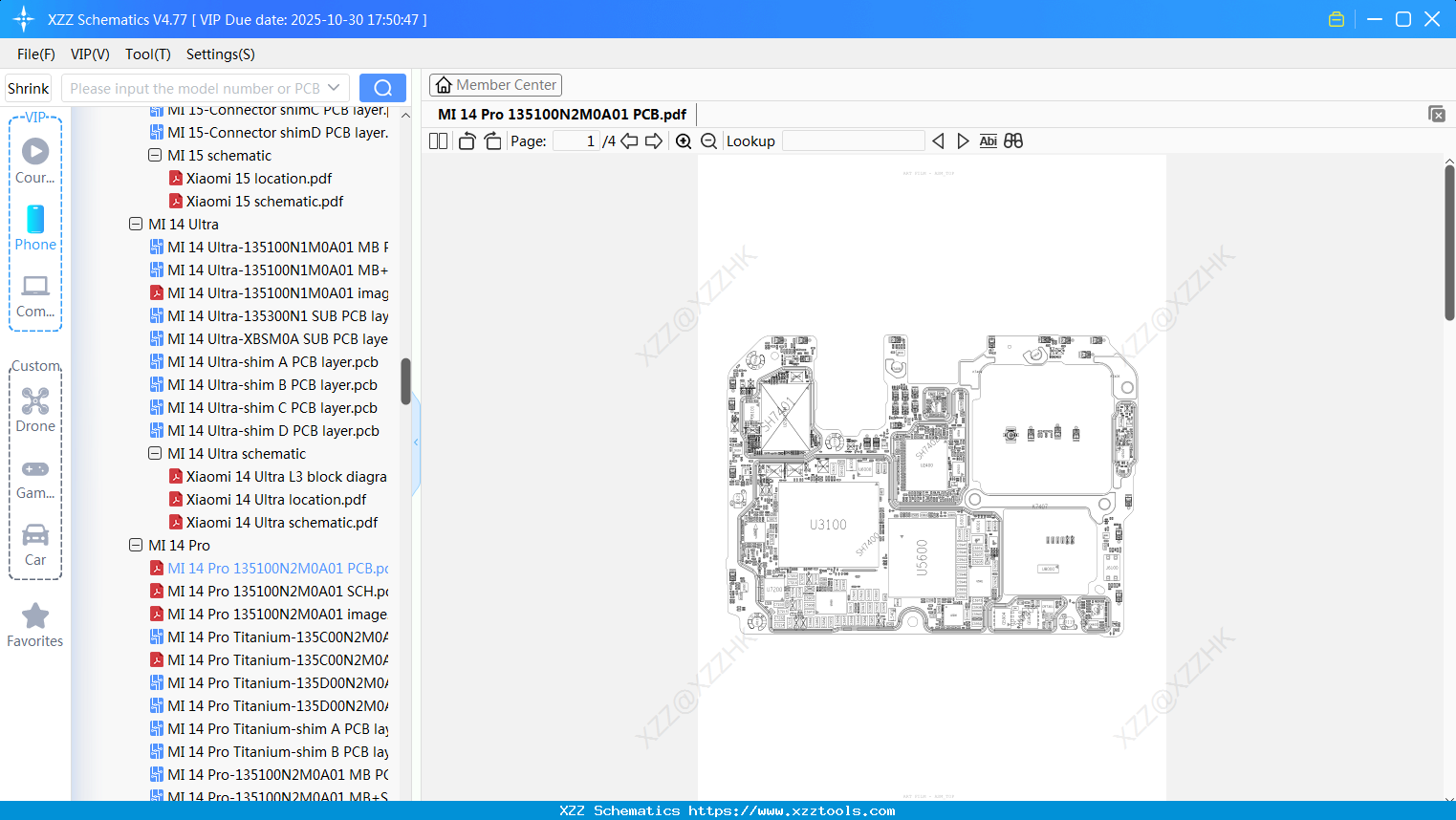
Task: Open the Tool(T) menu
Action: 148,54
